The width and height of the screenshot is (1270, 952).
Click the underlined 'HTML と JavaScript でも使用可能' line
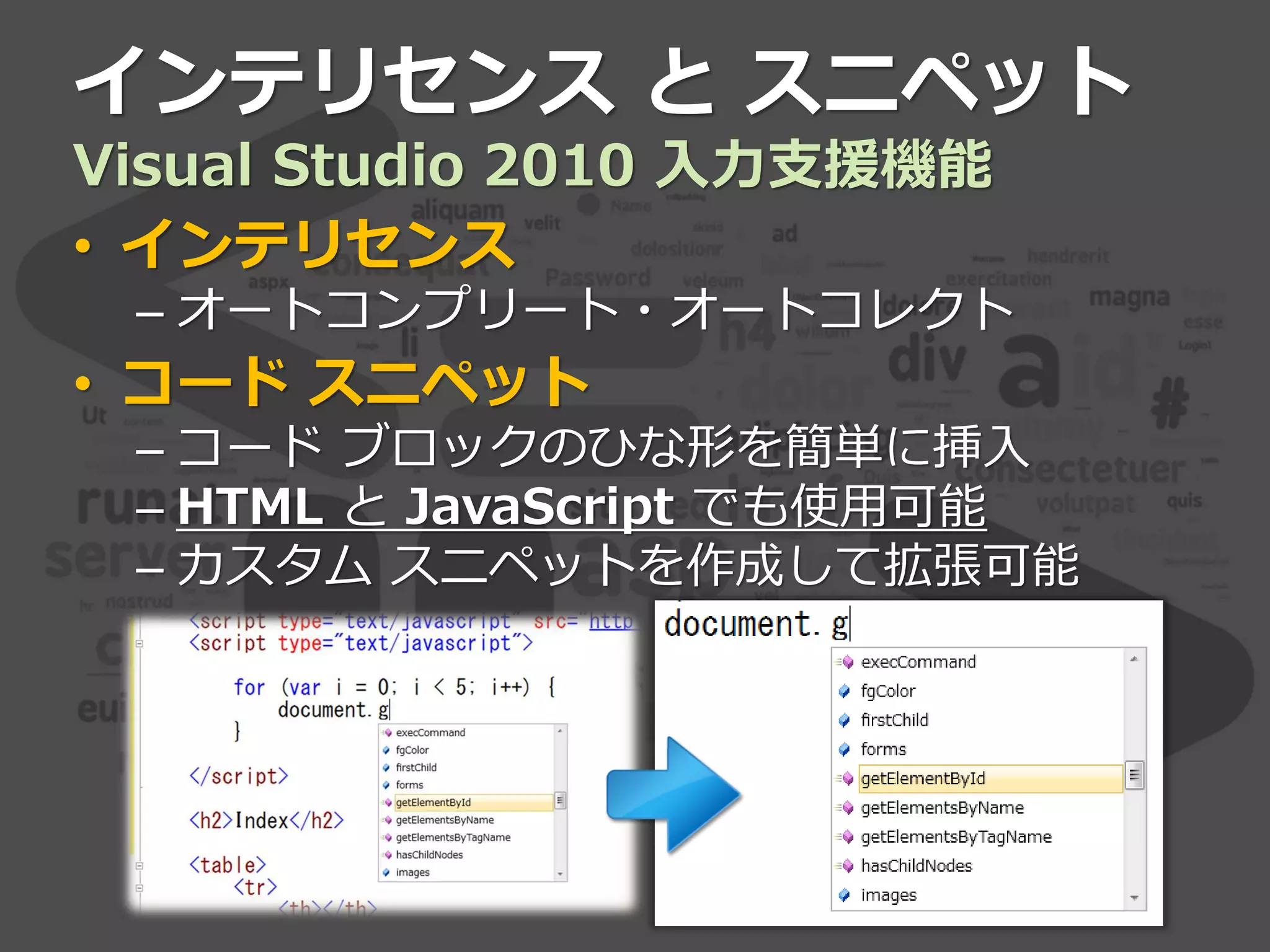click(582, 506)
